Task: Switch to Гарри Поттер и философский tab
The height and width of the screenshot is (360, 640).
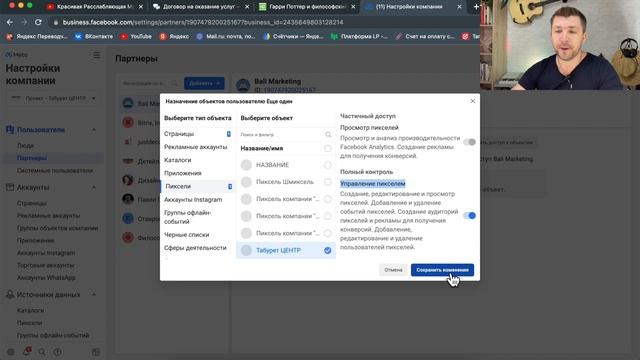Action: [x=307, y=7]
